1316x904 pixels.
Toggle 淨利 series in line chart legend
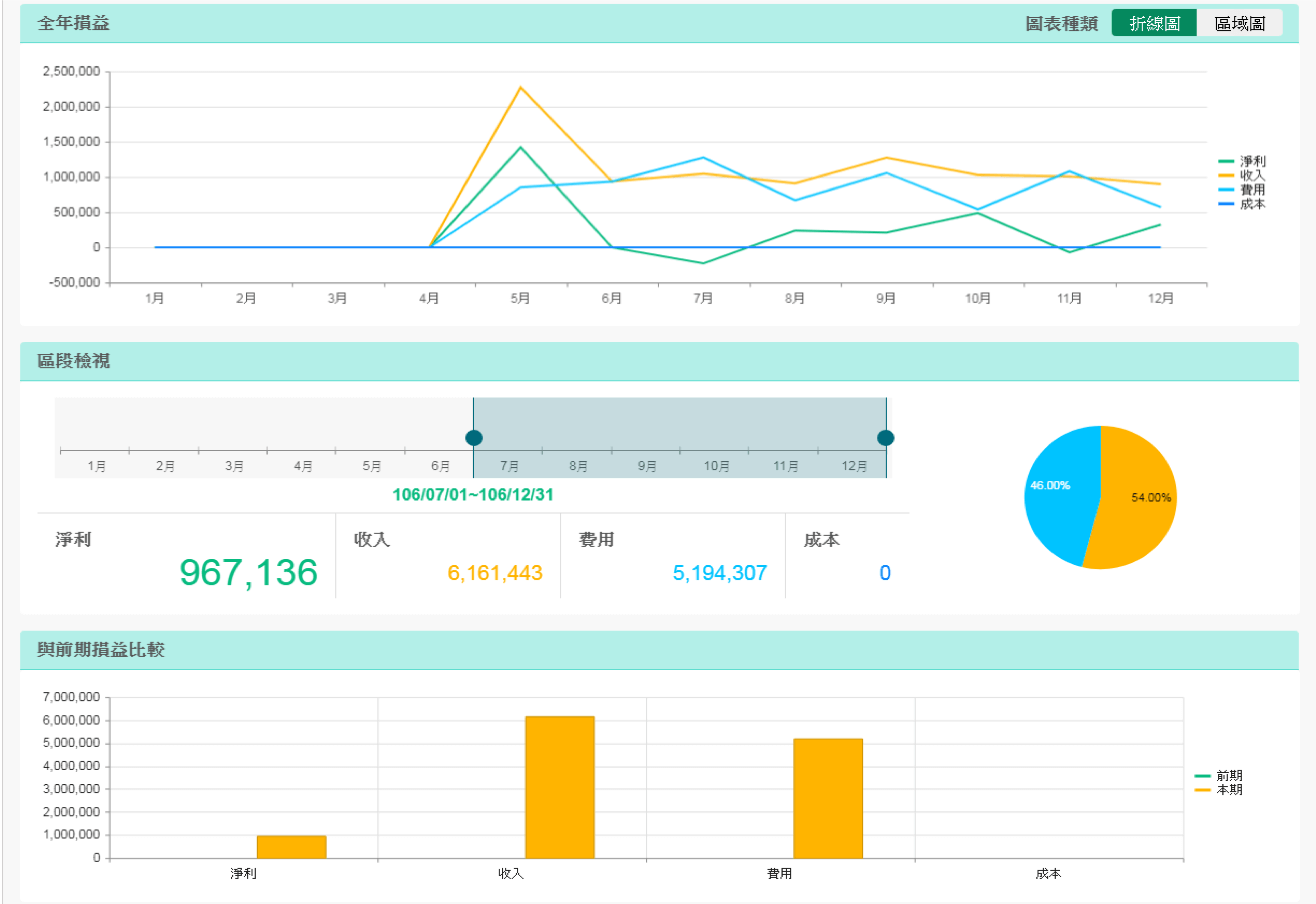coord(1241,161)
